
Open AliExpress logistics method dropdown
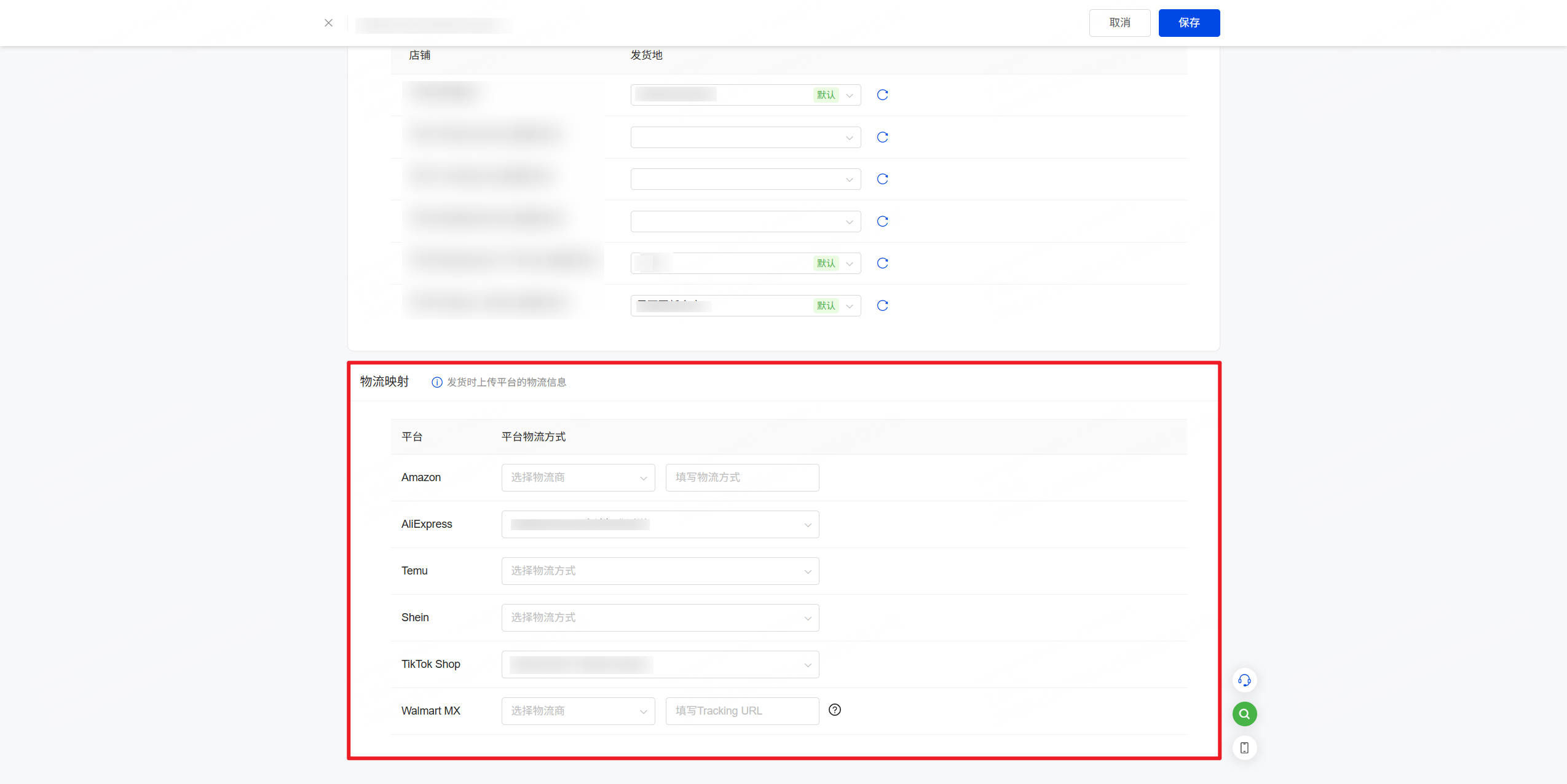(660, 524)
